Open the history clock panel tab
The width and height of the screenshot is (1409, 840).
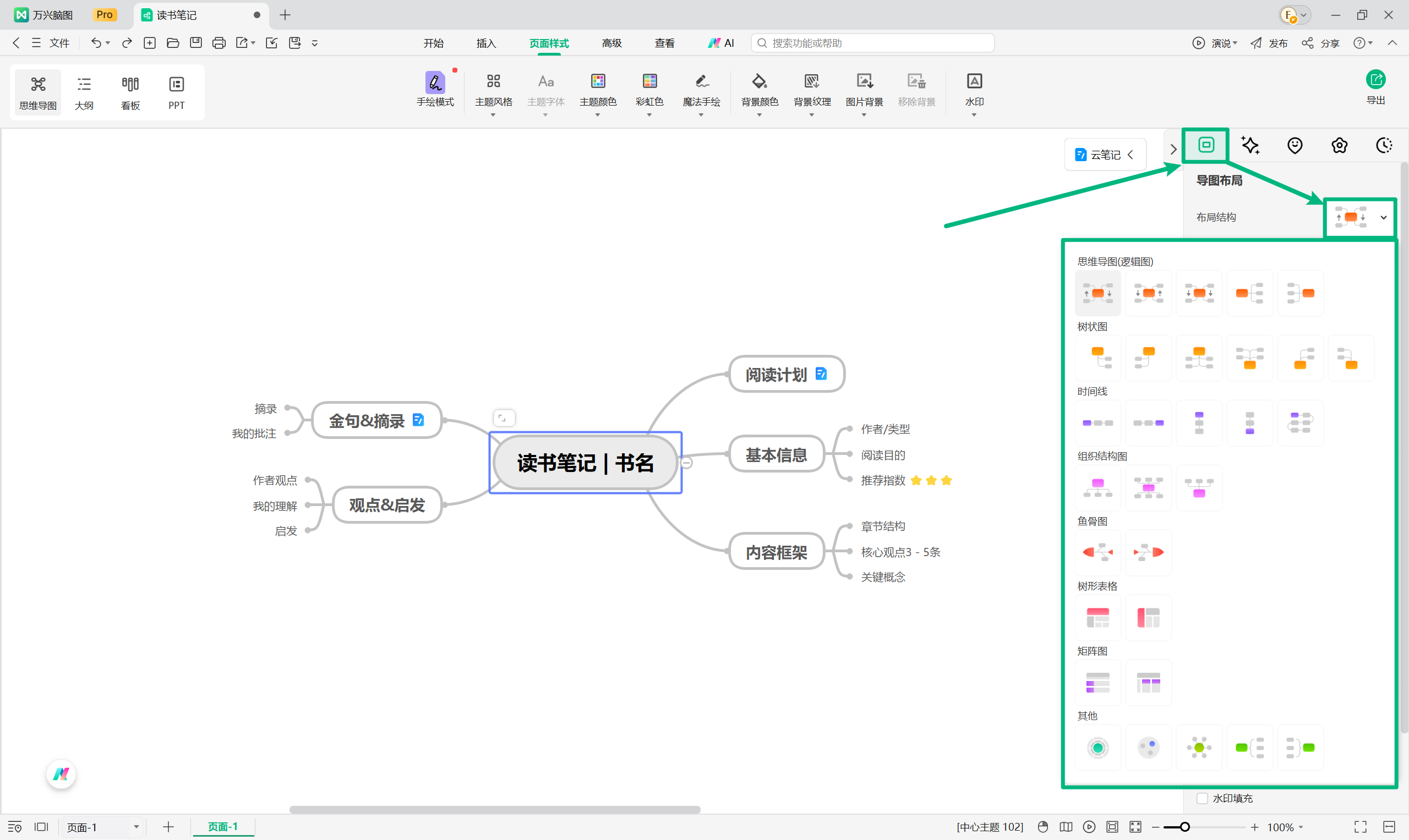1384,145
